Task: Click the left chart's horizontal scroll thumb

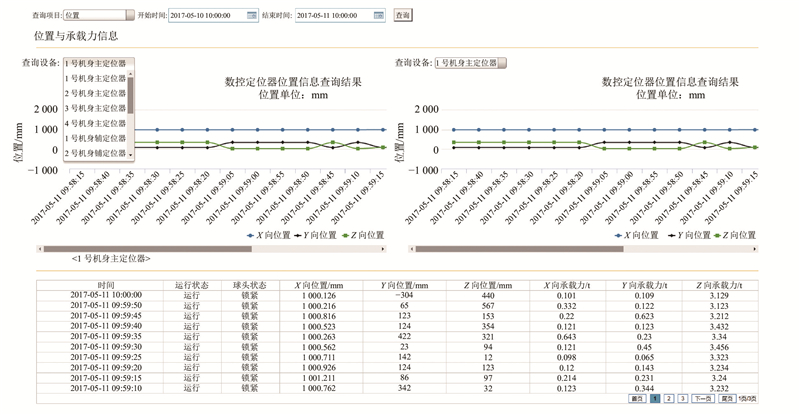Action: 147,249
